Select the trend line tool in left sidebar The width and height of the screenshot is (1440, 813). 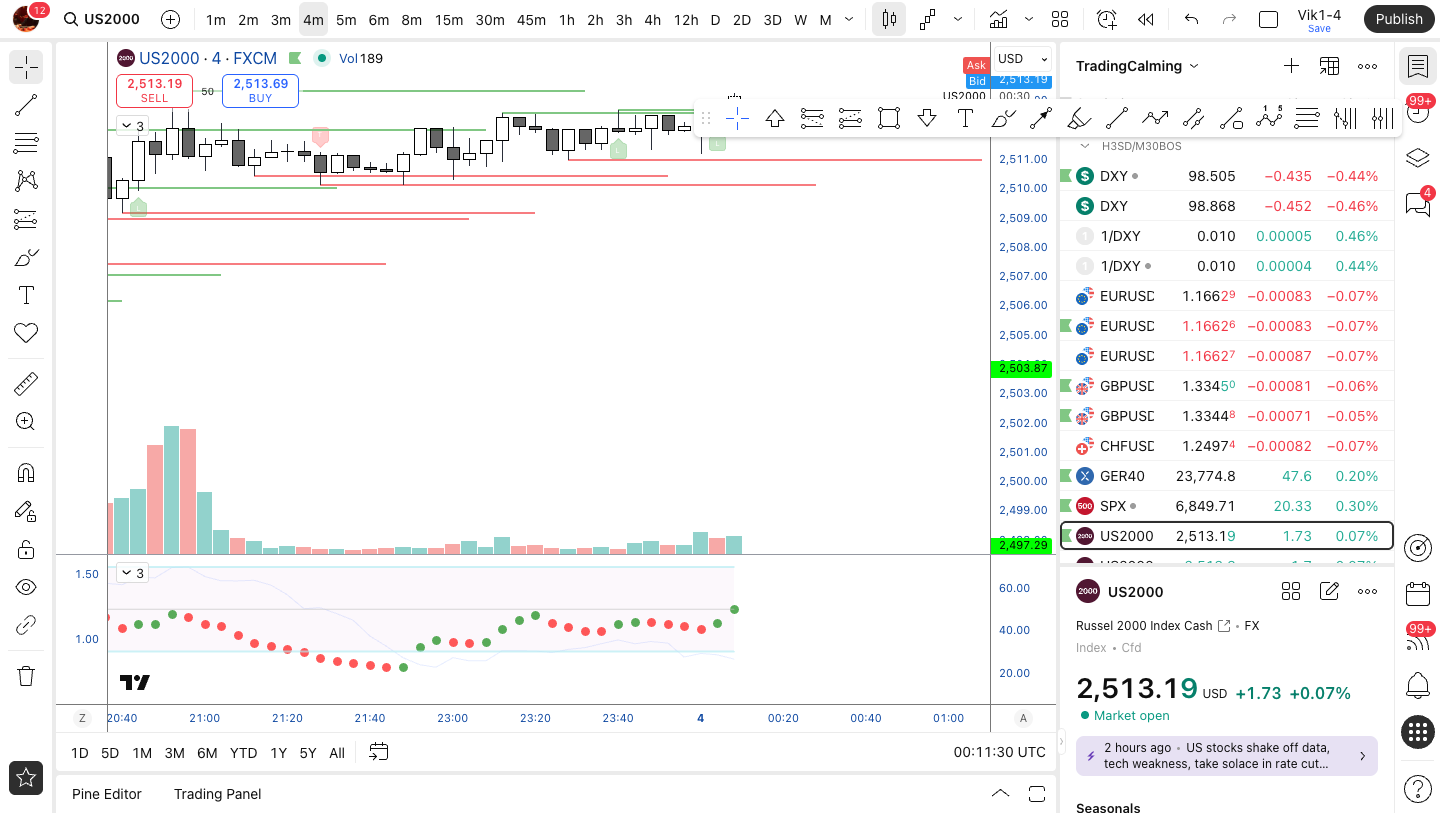click(x=26, y=105)
